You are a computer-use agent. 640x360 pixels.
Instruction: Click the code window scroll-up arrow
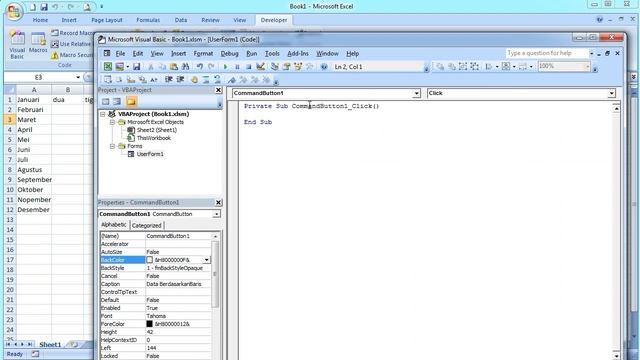pos(616,108)
